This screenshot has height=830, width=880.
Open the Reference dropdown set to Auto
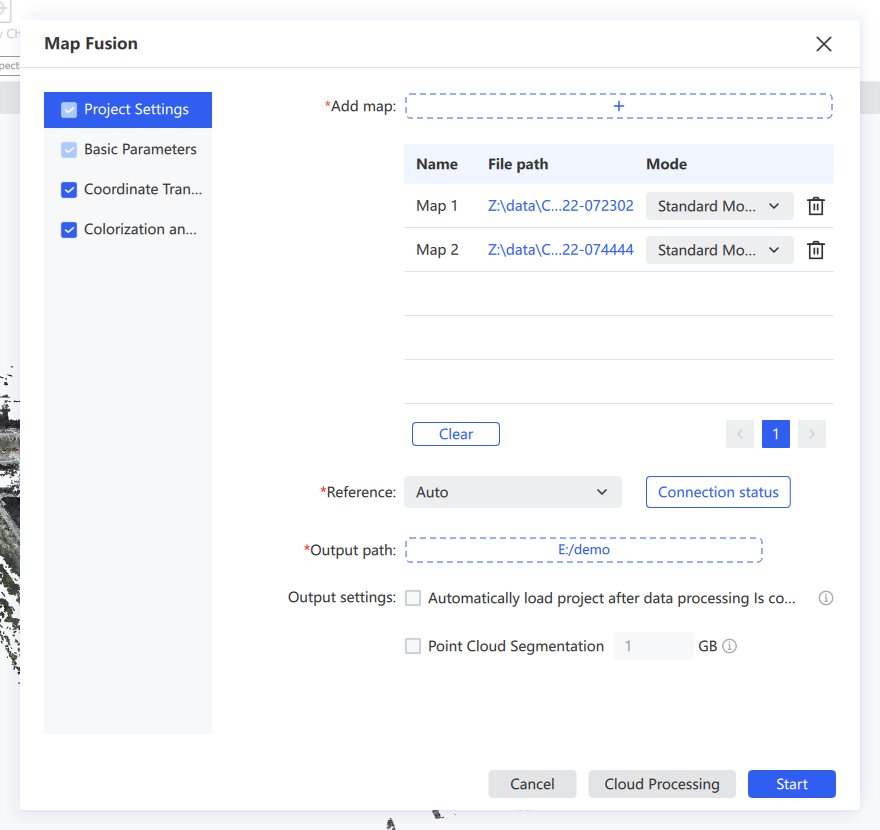click(512, 492)
